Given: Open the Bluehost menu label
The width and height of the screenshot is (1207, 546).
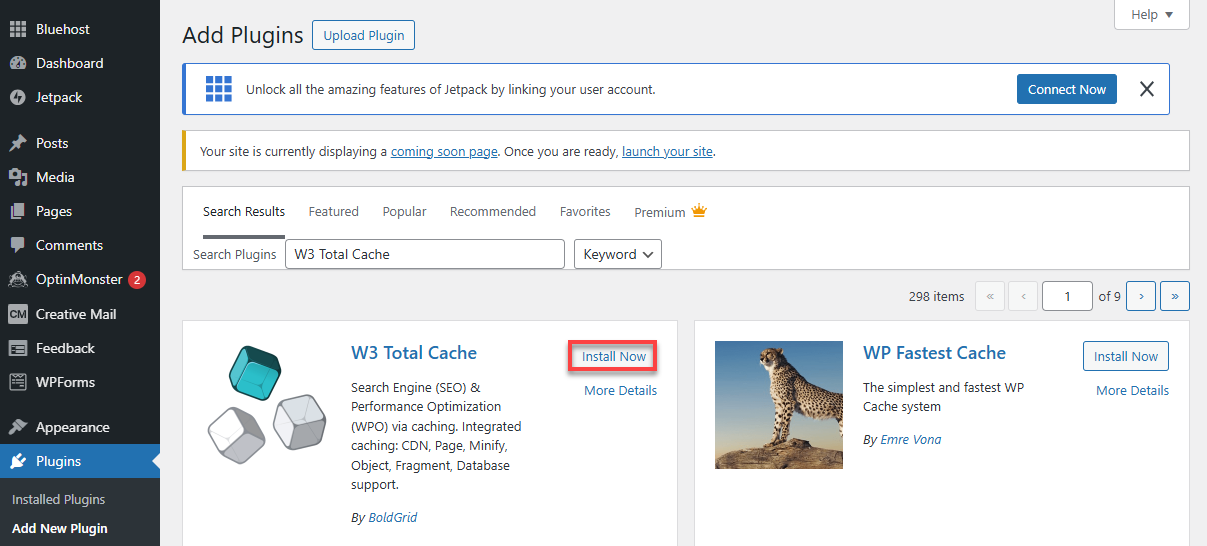Looking at the screenshot, I should [63, 29].
